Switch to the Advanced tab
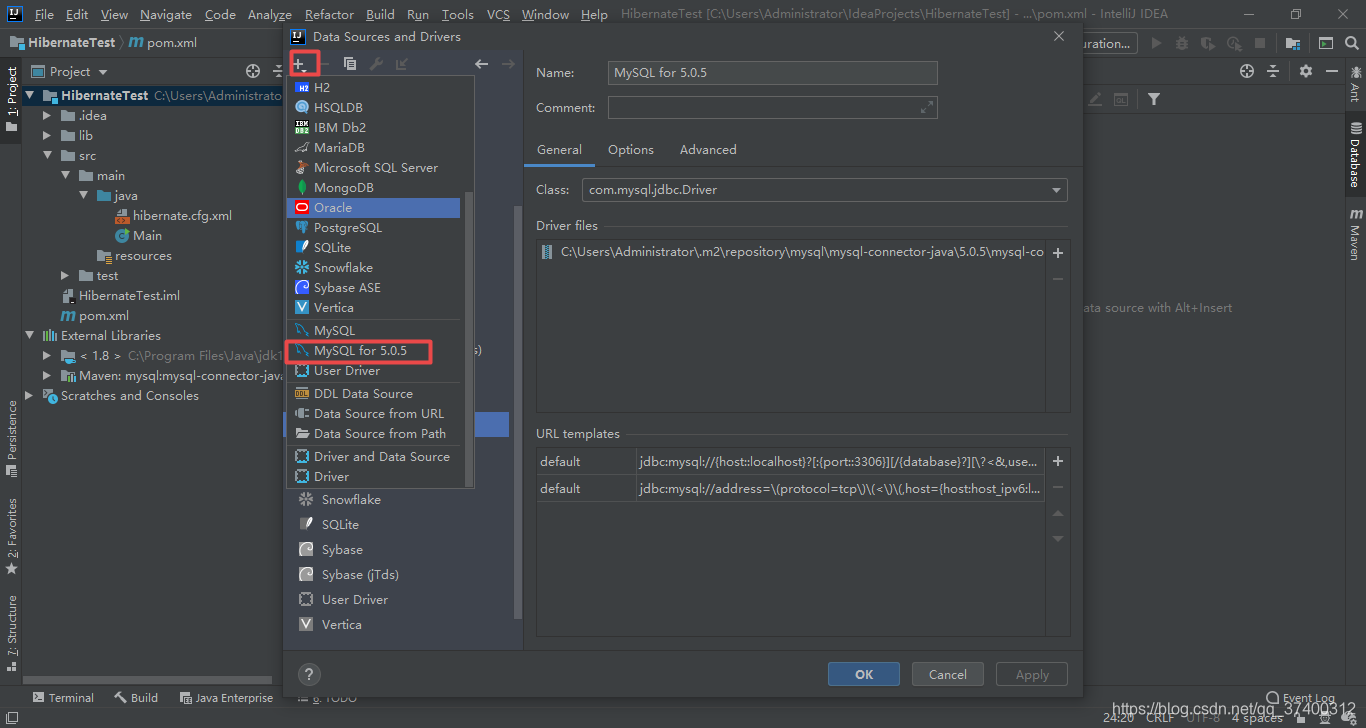This screenshot has width=1366, height=728. pyautogui.click(x=708, y=149)
